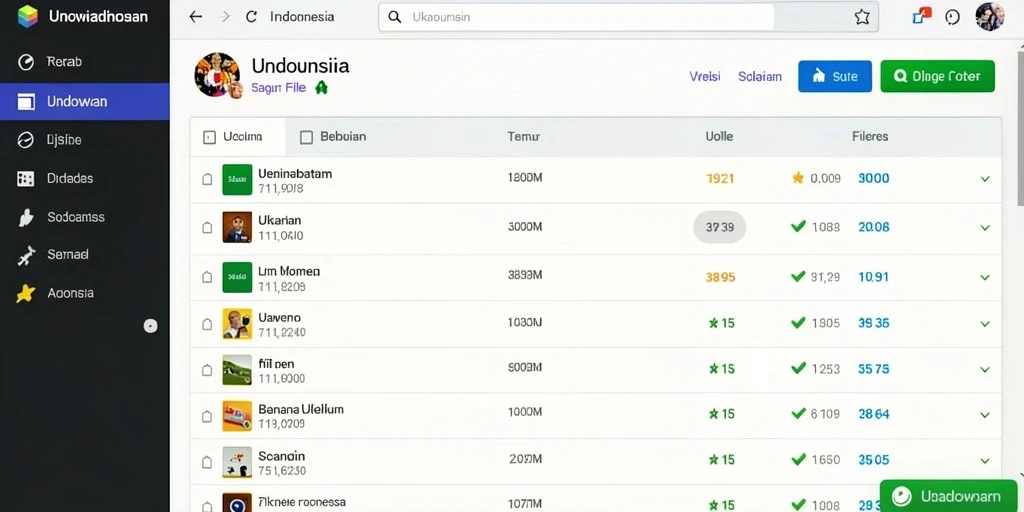Click the Sagrt File link

[x=278, y=88]
